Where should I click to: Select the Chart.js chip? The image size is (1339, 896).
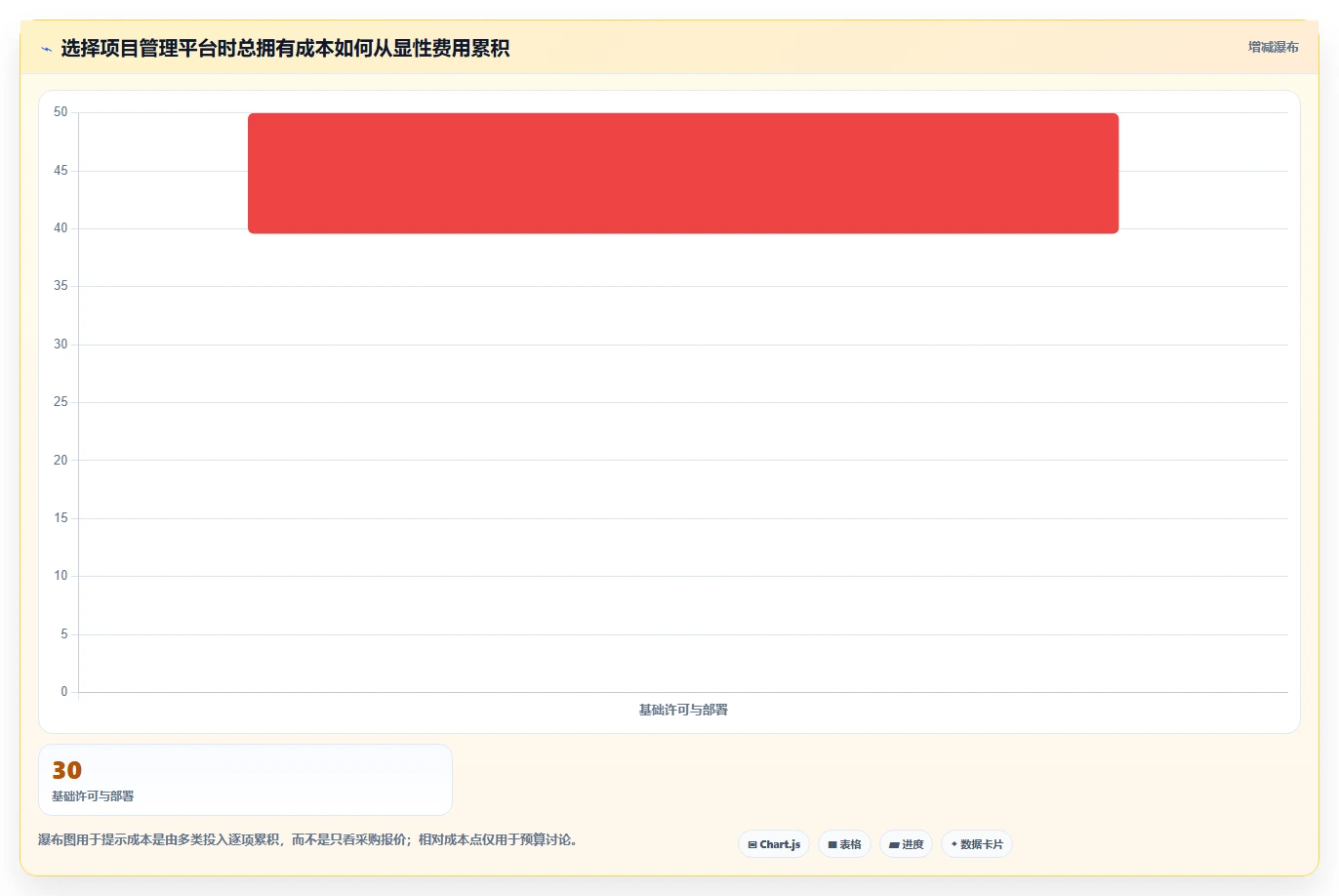(774, 844)
